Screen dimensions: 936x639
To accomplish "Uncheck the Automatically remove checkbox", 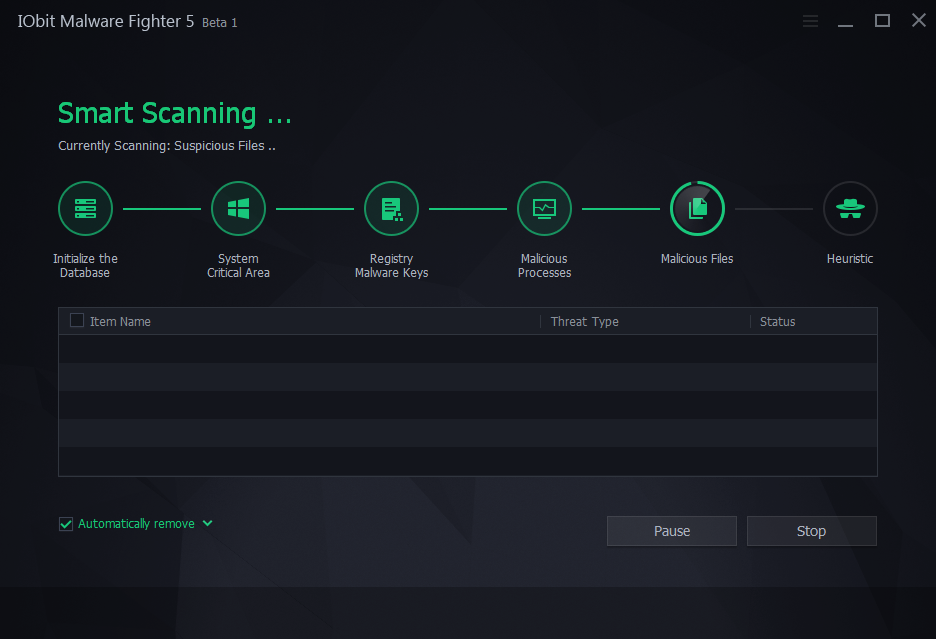I will [x=66, y=524].
